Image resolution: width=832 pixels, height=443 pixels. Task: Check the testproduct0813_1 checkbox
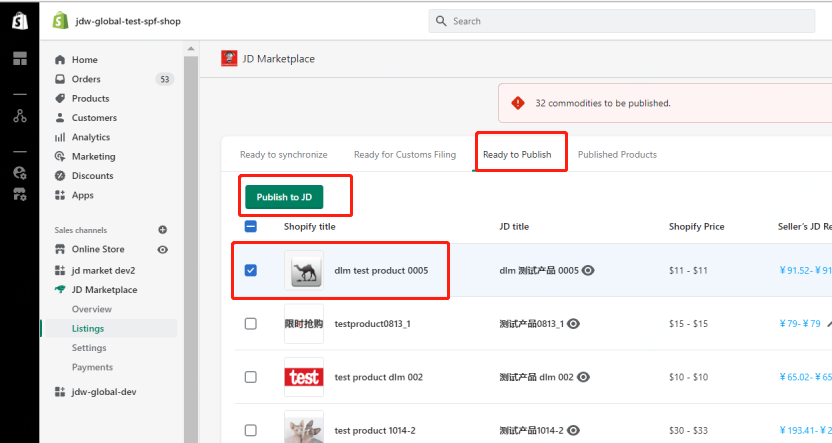(x=250, y=324)
